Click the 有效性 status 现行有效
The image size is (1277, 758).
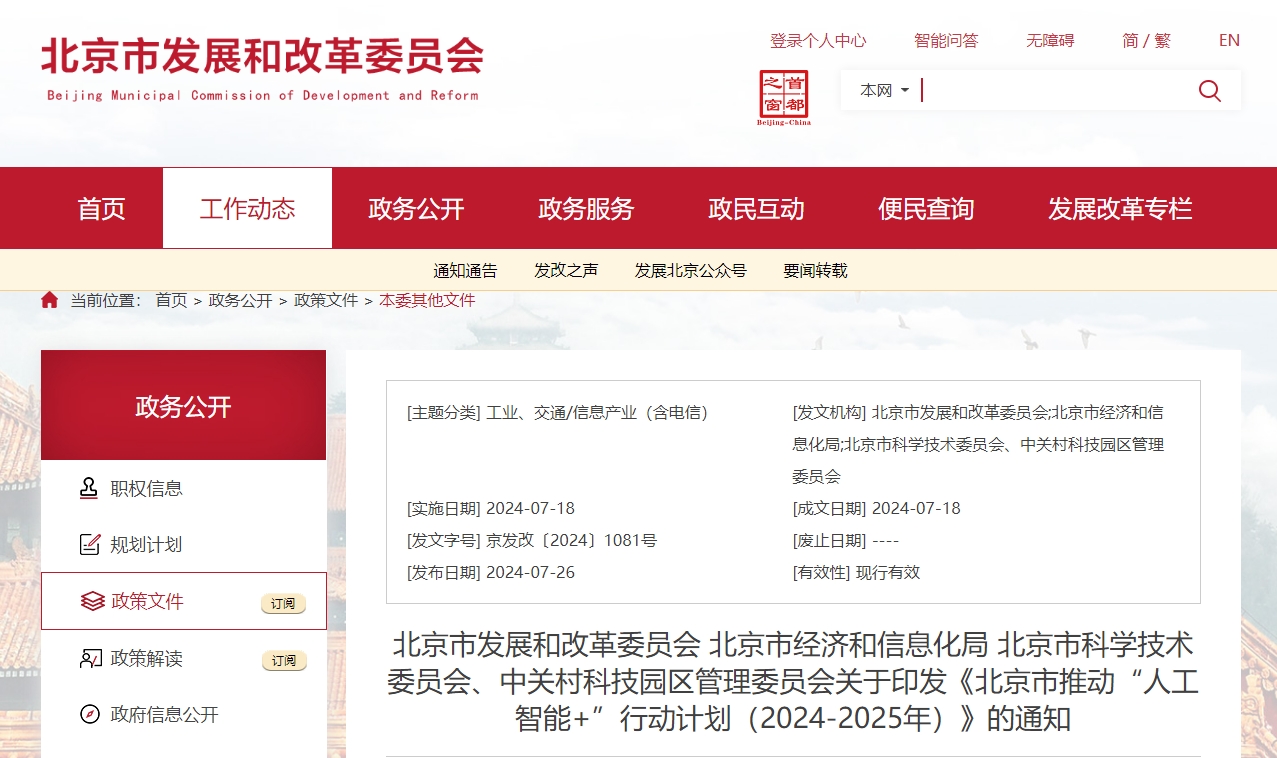[888, 572]
